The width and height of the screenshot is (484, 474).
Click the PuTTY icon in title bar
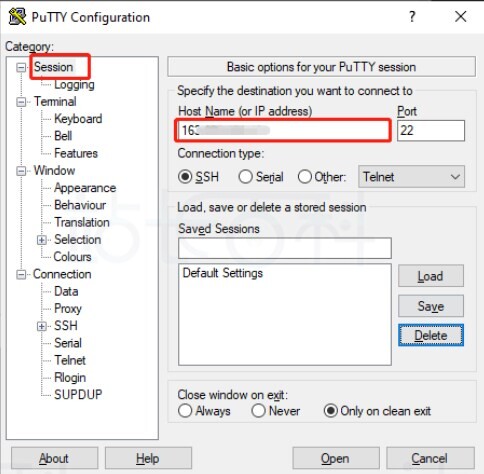click(17, 17)
